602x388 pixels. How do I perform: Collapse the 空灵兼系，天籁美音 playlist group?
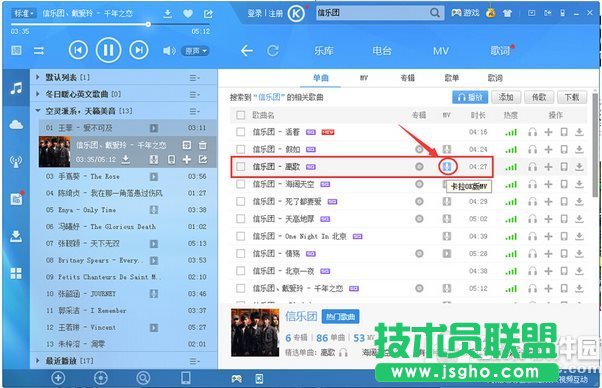[x=38, y=111]
